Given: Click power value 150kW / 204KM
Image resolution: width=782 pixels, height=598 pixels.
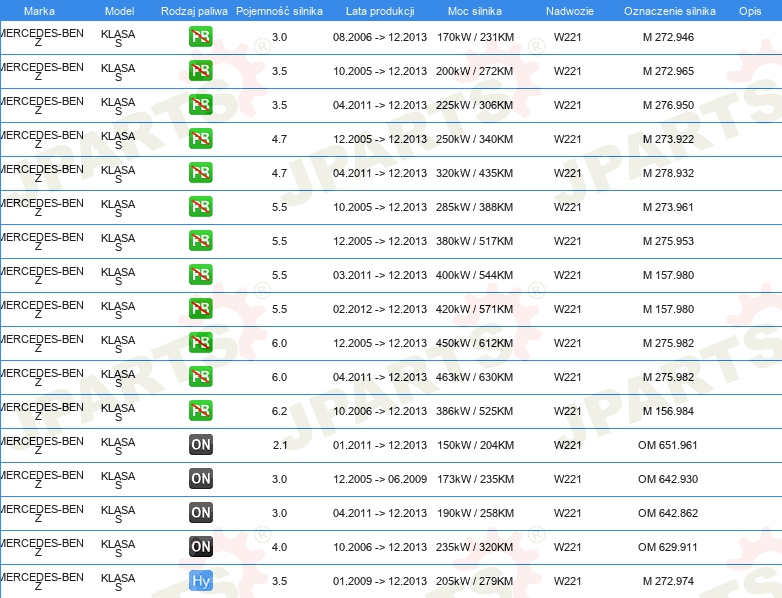Looking at the screenshot, I should (x=475, y=444).
